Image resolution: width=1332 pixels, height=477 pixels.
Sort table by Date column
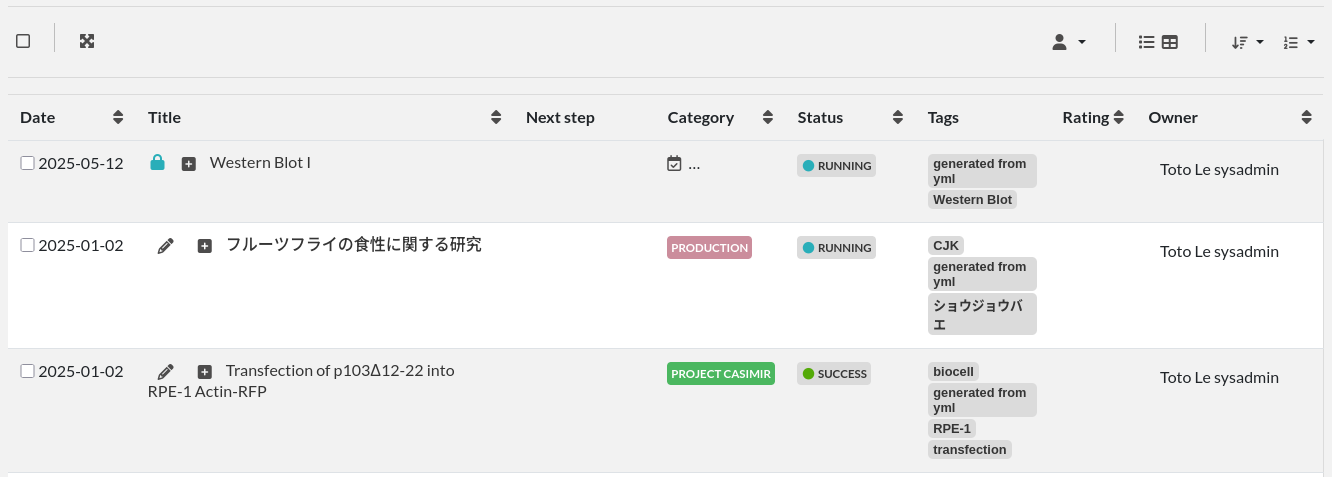[x=118, y=117]
